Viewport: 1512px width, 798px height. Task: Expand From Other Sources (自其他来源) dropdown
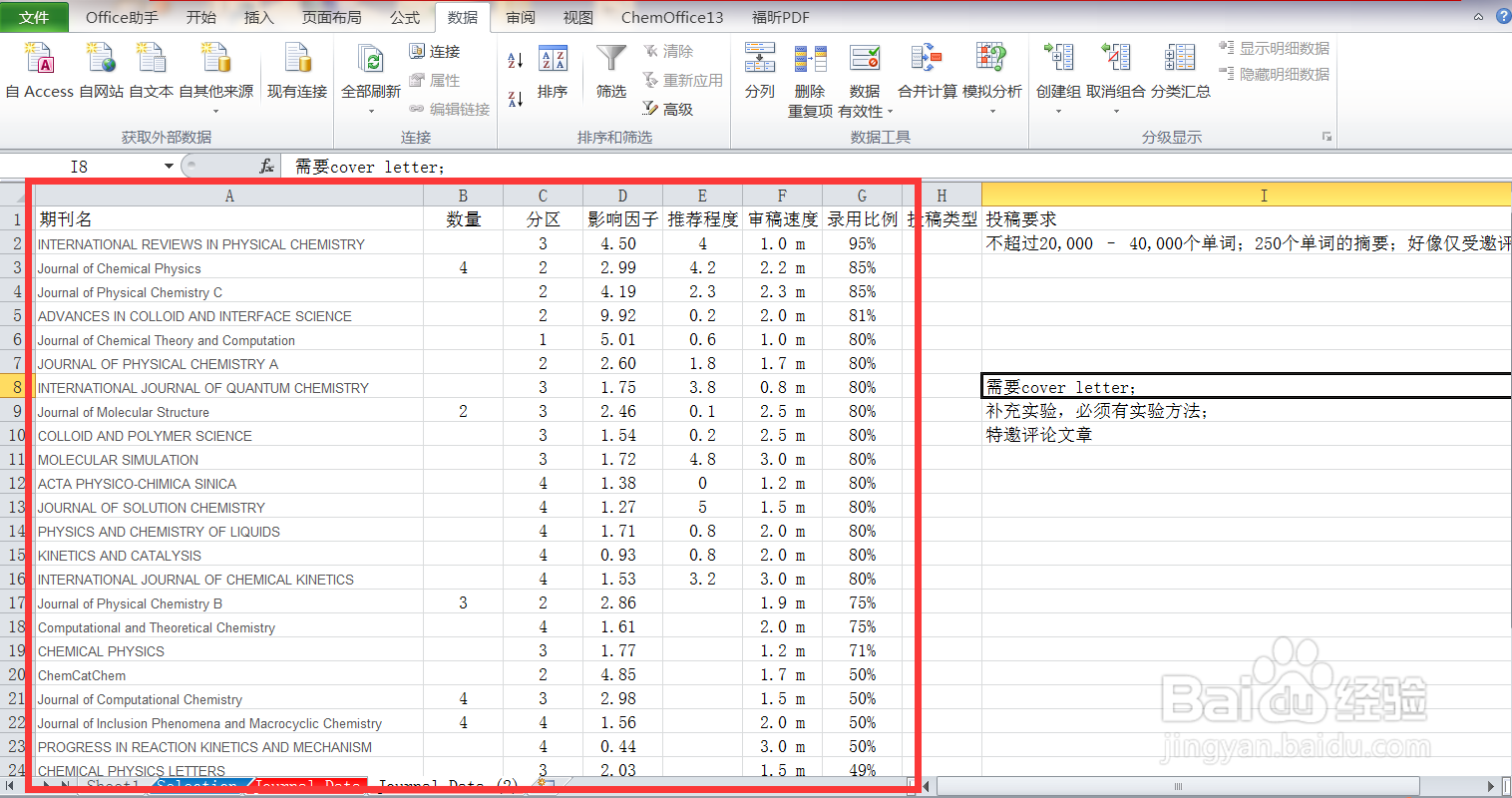(x=216, y=110)
